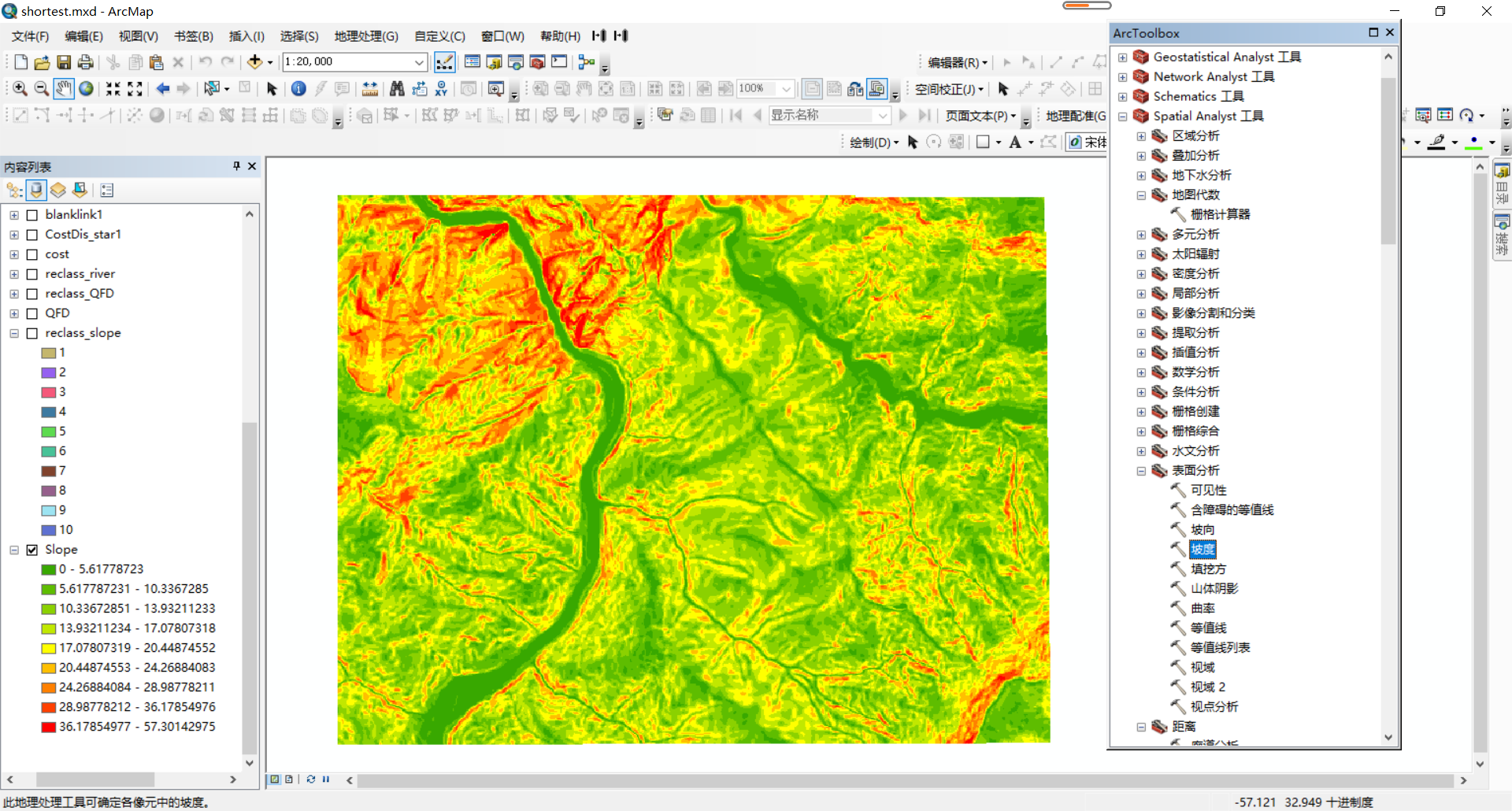Open the Find tool with binoculars icon
The height and width of the screenshot is (811, 1512).
pyautogui.click(x=397, y=88)
